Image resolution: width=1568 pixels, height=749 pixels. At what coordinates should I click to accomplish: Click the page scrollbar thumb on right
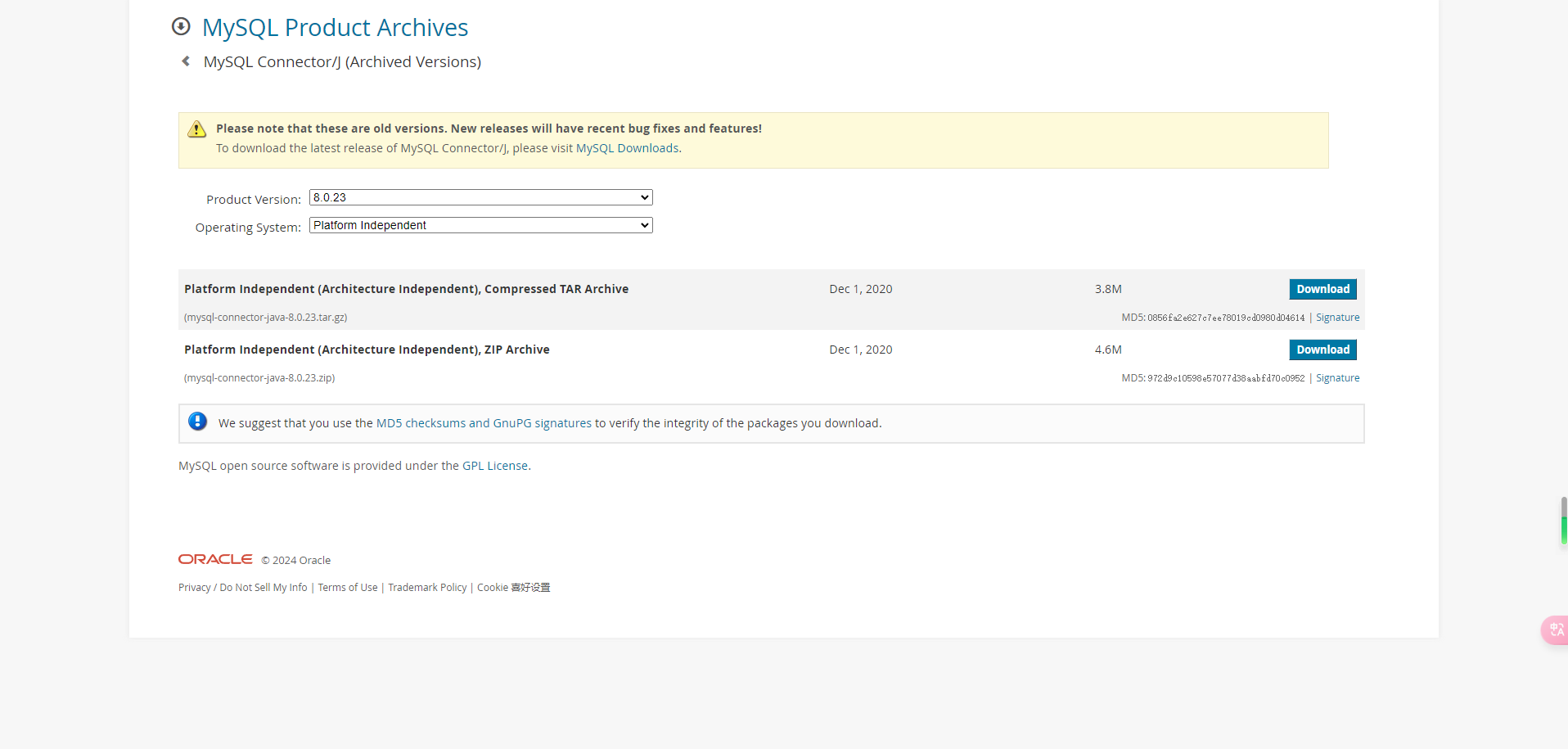tap(1563, 521)
